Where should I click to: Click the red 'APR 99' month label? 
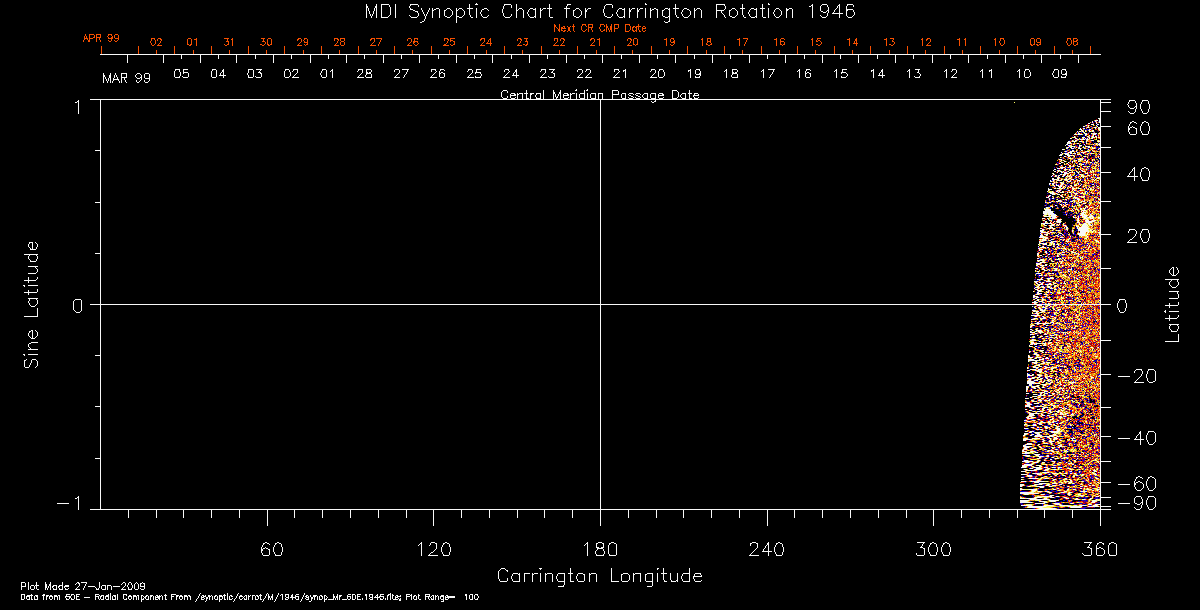[101, 38]
